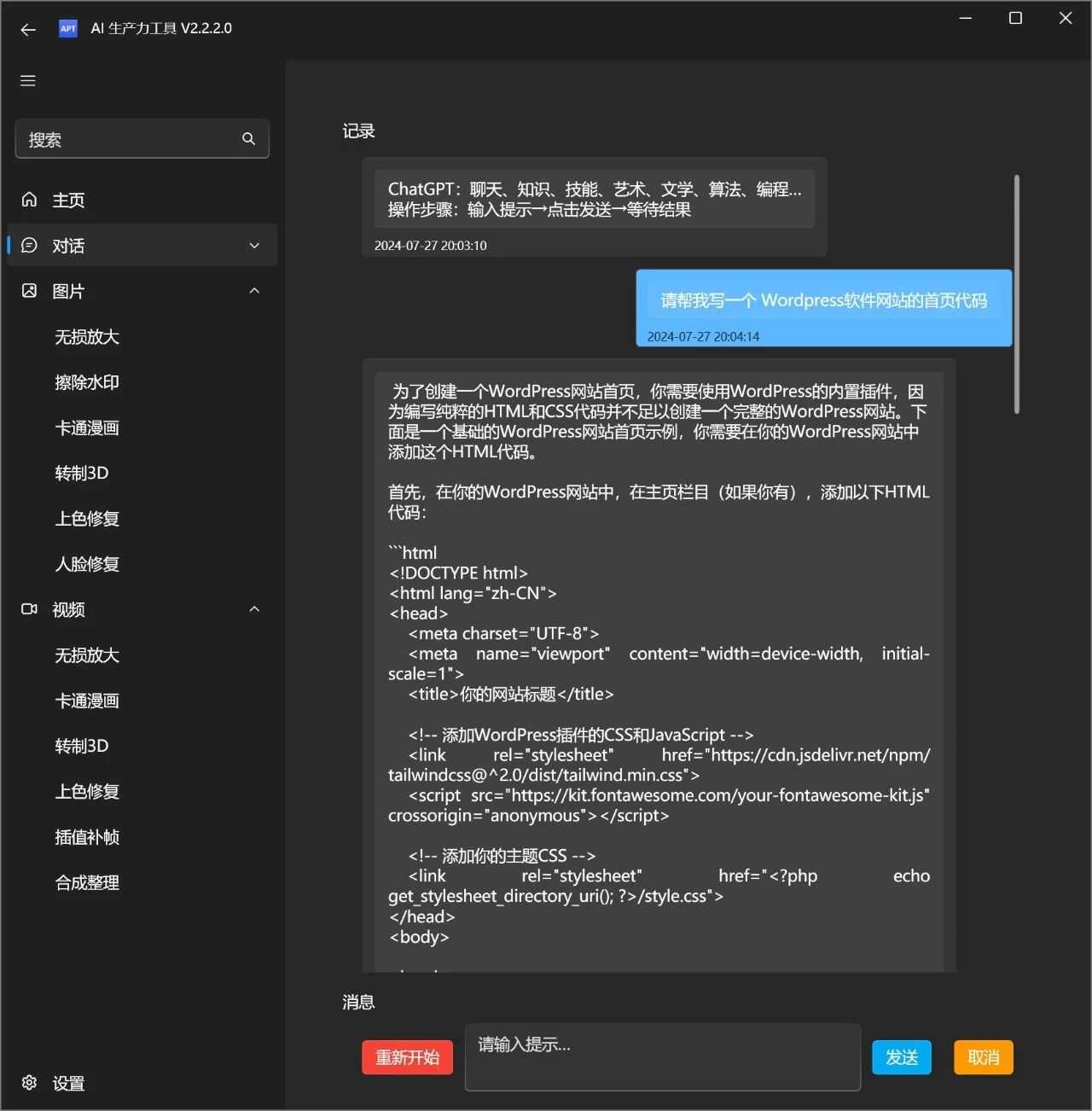The width and height of the screenshot is (1092, 1111).
Task: Click the timestamp 2024-07-27 20:03:10
Action: (431, 246)
